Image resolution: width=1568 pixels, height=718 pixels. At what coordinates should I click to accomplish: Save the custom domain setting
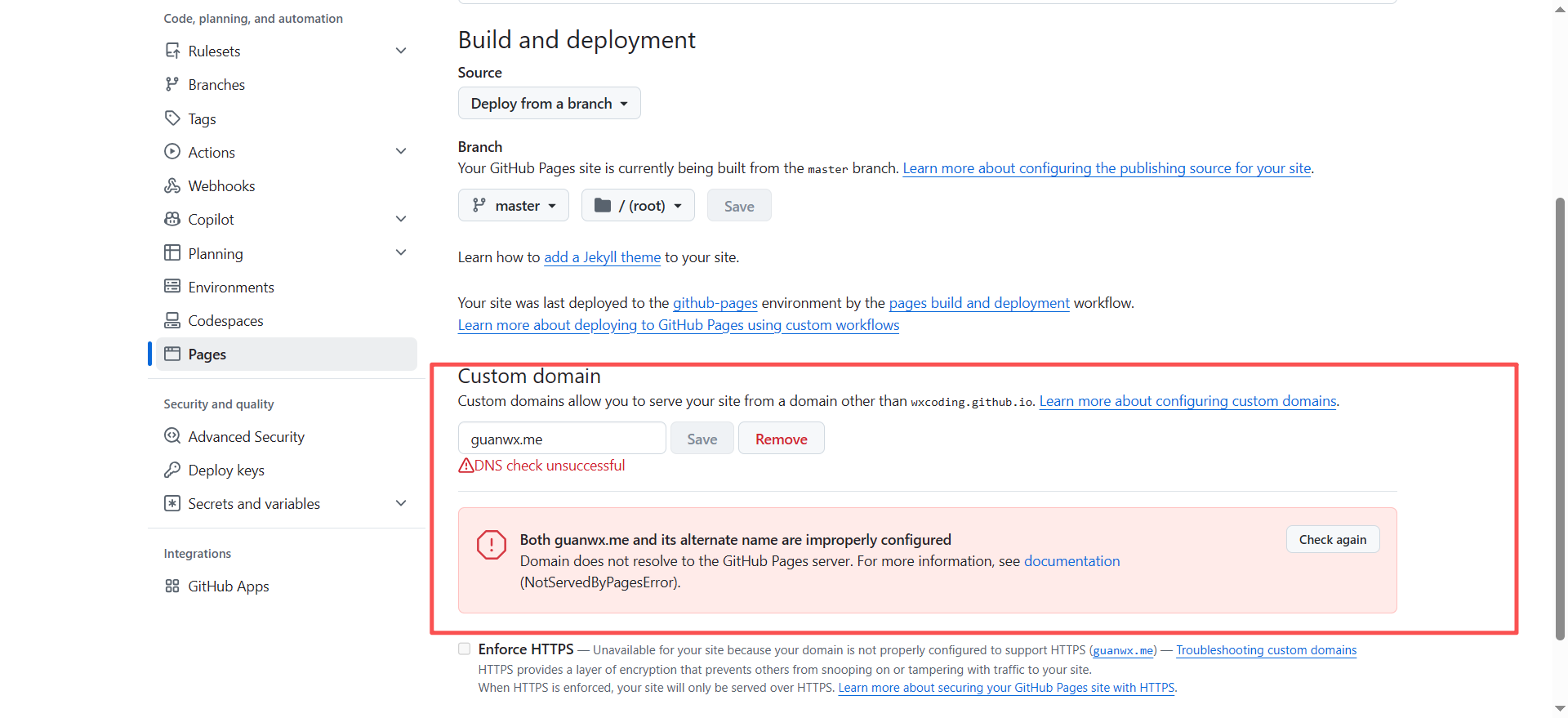pos(702,439)
